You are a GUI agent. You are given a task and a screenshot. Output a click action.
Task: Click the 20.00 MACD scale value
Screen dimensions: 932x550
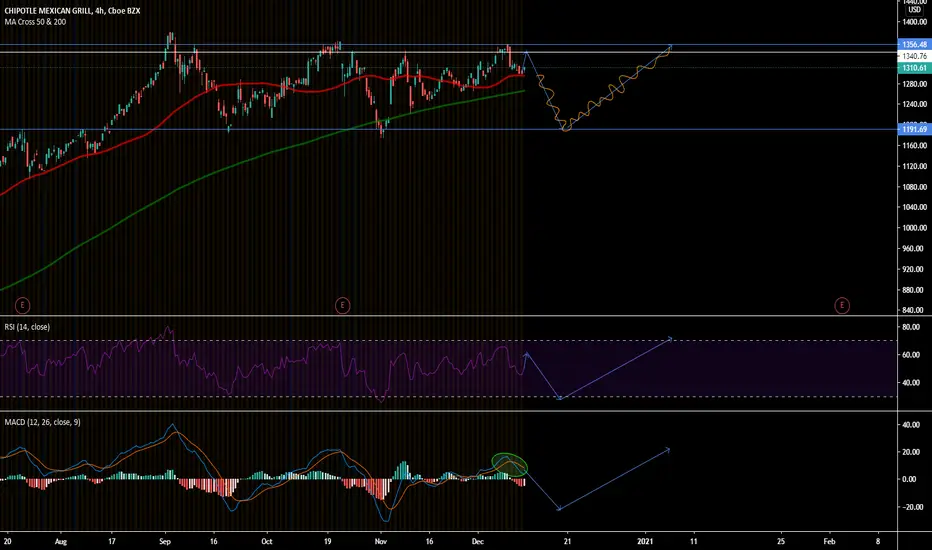[911, 452]
